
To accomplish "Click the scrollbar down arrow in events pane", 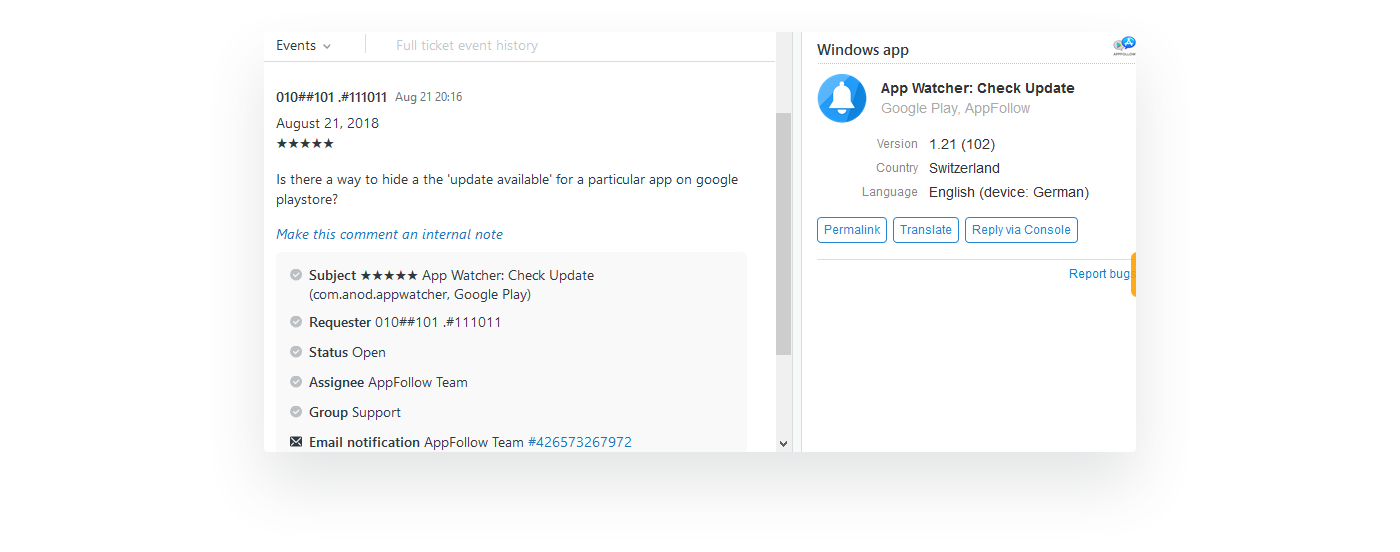I will pos(783,443).
